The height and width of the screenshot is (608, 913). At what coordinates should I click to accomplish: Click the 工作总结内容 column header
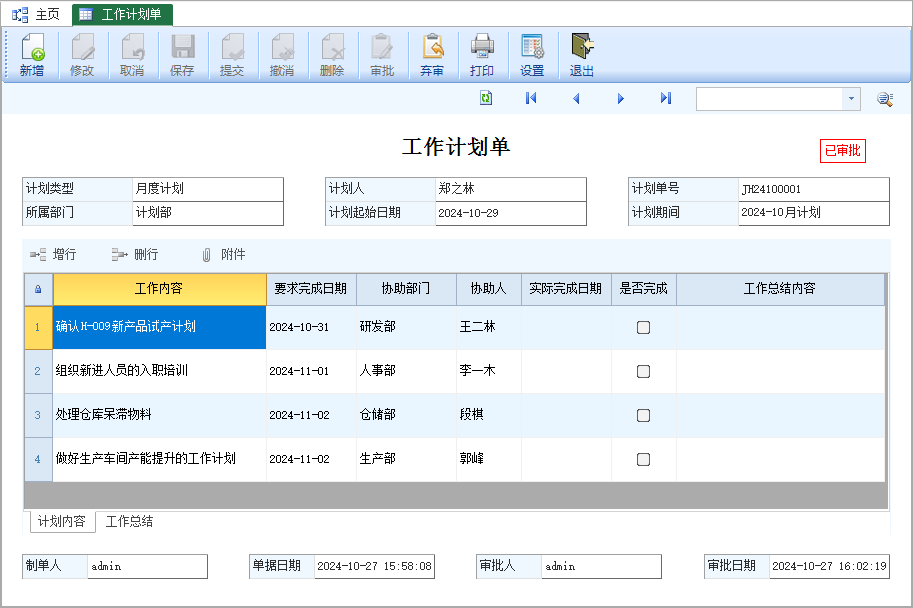pos(780,289)
